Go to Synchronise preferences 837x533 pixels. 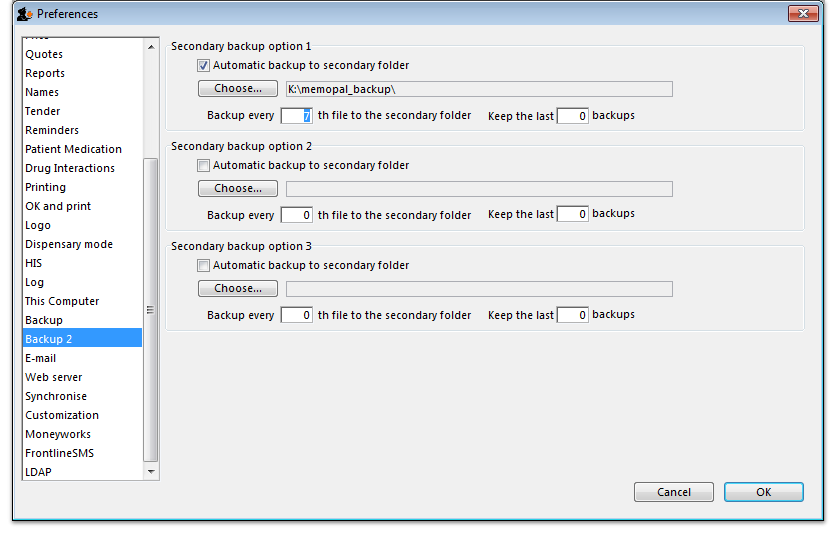(x=56, y=396)
